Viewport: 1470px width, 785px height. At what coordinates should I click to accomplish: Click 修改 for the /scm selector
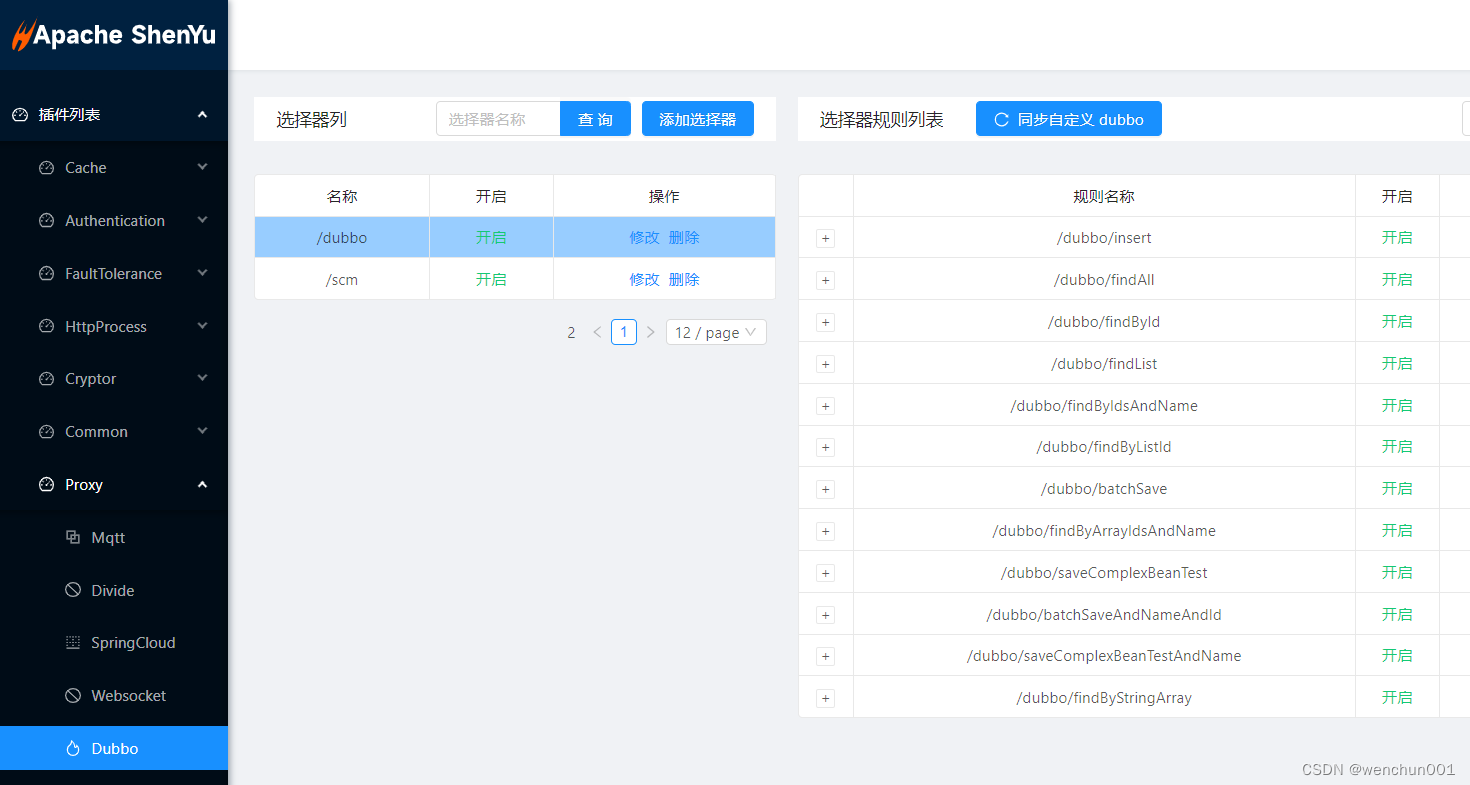(644, 280)
